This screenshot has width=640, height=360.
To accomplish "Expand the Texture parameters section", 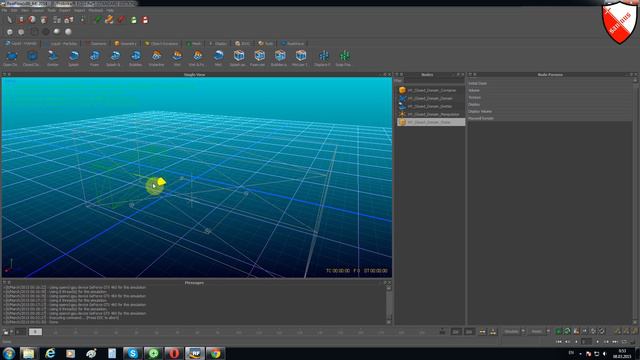I will tap(550, 97).
